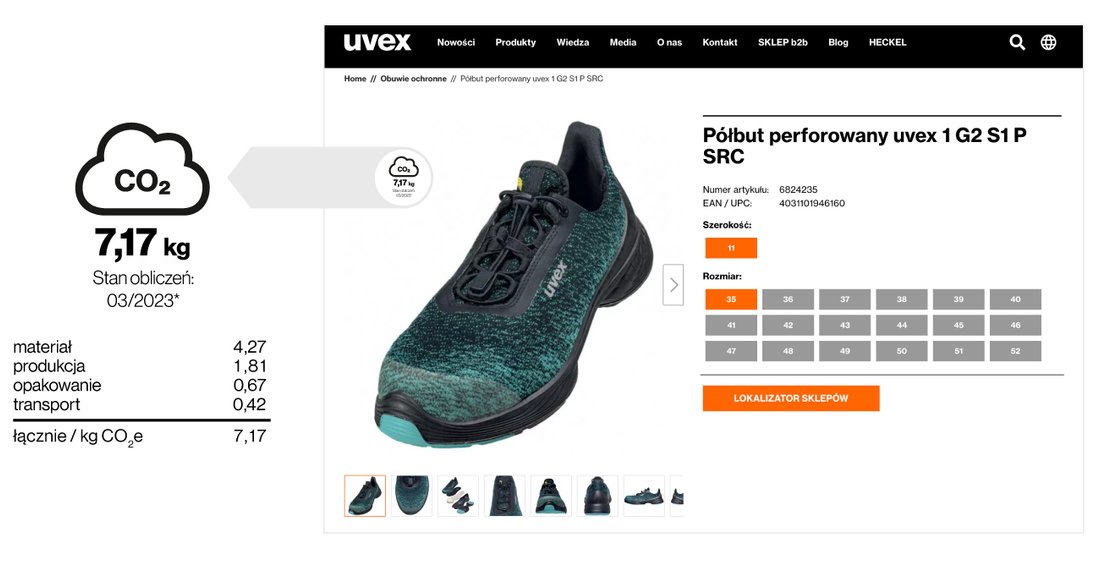Image resolution: width=1100 pixels, height=576 pixels.
Task: Click the large CO2 cloud icon
Action: pyautogui.click(x=142, y=169)
